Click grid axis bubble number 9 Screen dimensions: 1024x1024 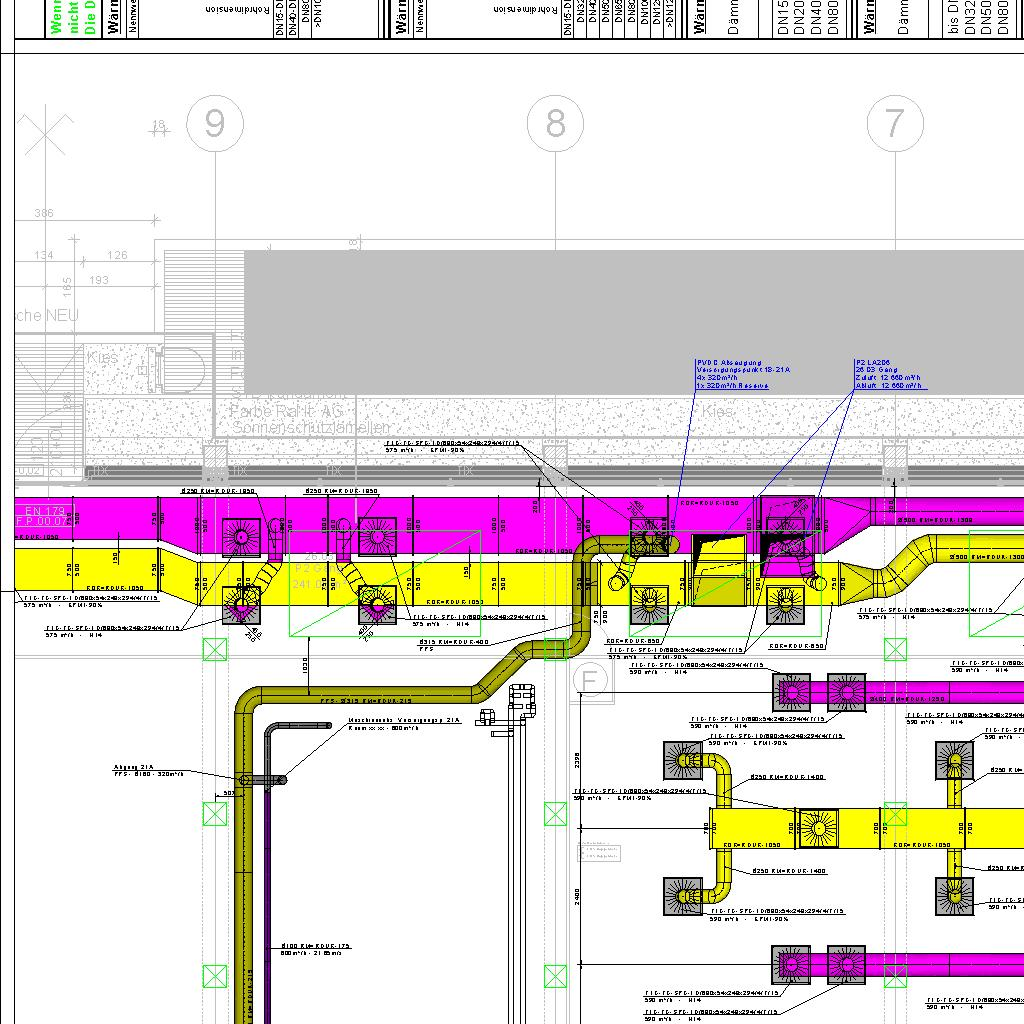coord(214,123)
